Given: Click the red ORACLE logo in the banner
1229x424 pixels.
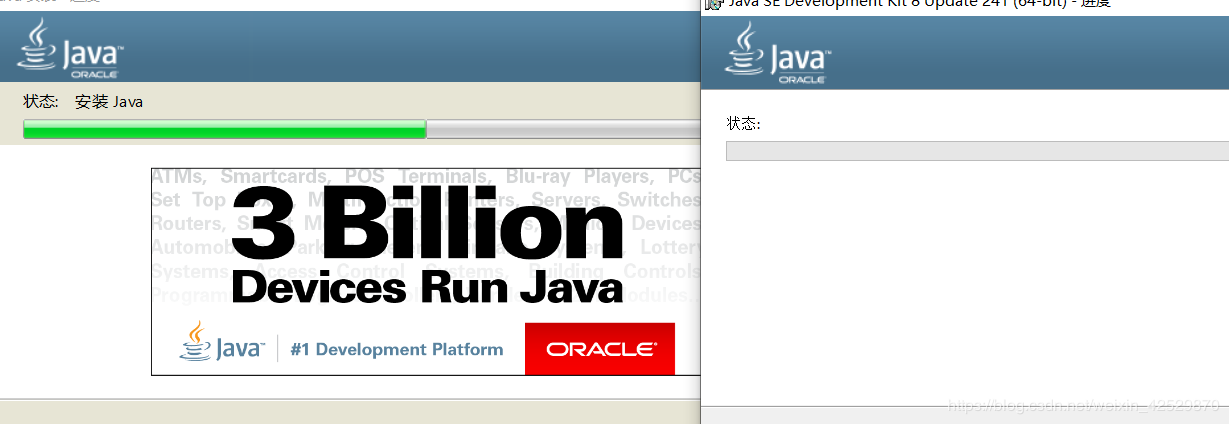Looking at the screenshot, I should pyautogui.click(x=600, y=349).
